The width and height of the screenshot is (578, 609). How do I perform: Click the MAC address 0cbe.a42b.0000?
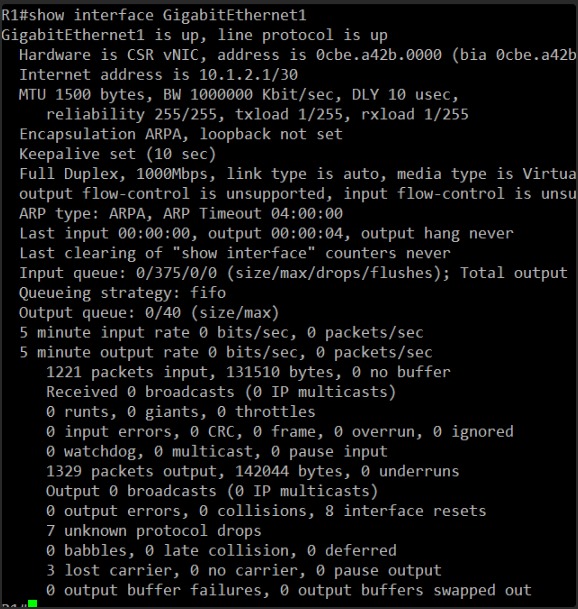point(379,55)
